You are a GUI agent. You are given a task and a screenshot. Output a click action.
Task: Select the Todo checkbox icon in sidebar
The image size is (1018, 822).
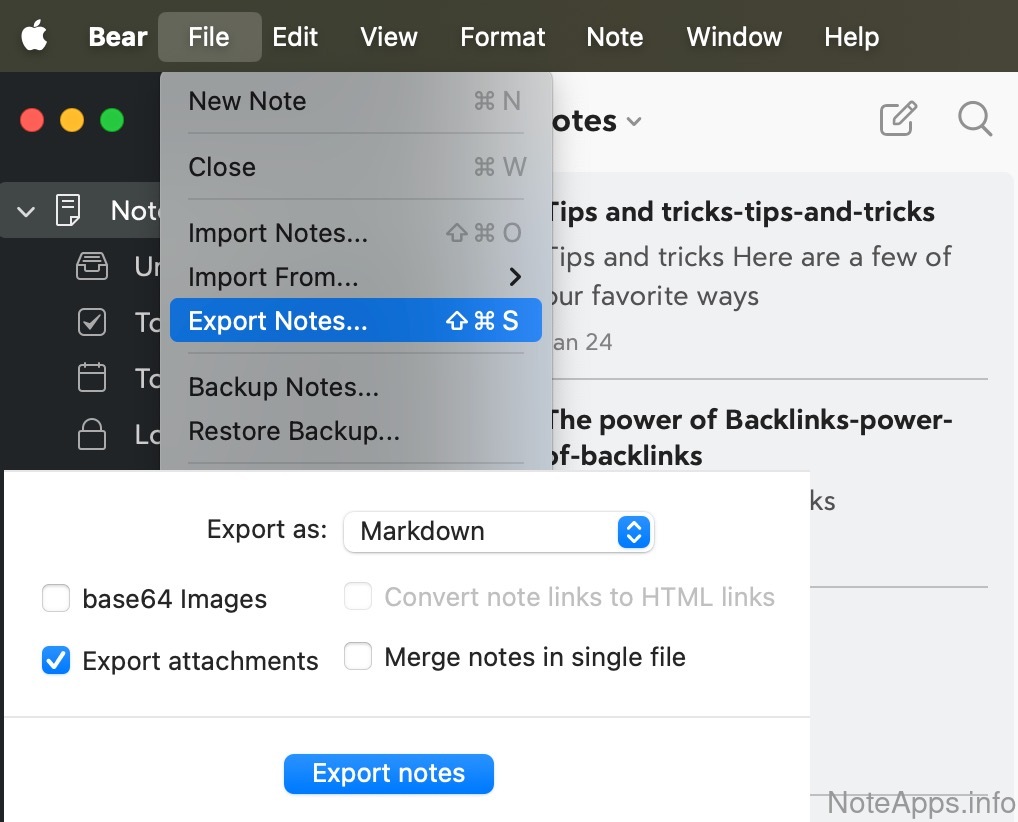(92, 322)
